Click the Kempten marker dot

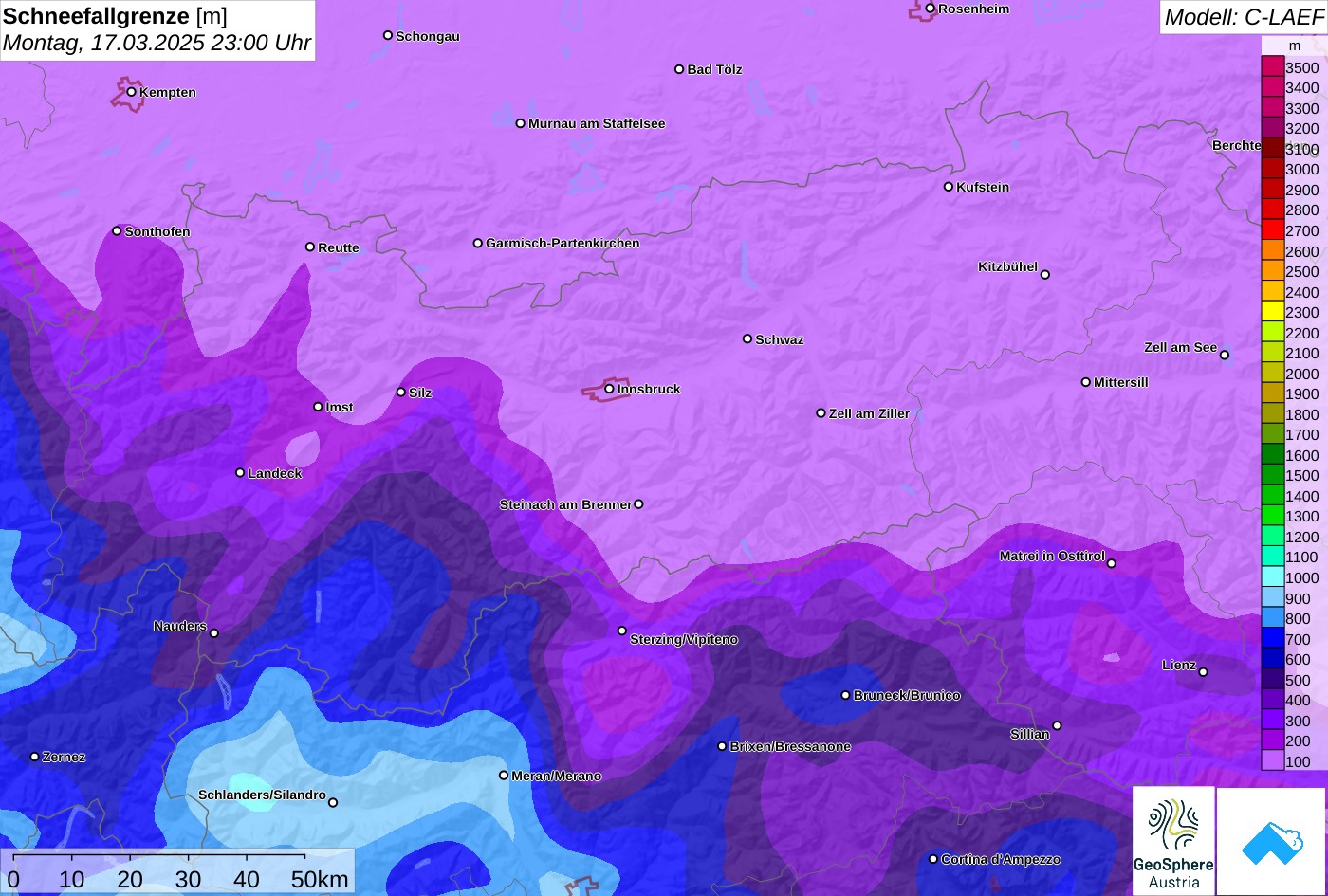(x=132, y=92)
